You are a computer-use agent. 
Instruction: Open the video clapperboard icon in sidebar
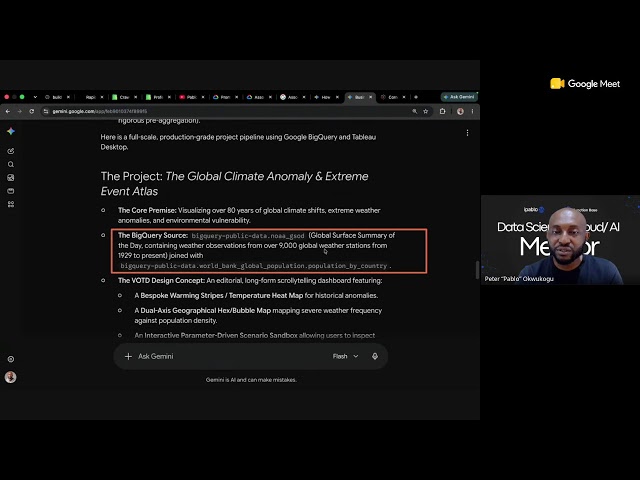click(x=11, y=191)
